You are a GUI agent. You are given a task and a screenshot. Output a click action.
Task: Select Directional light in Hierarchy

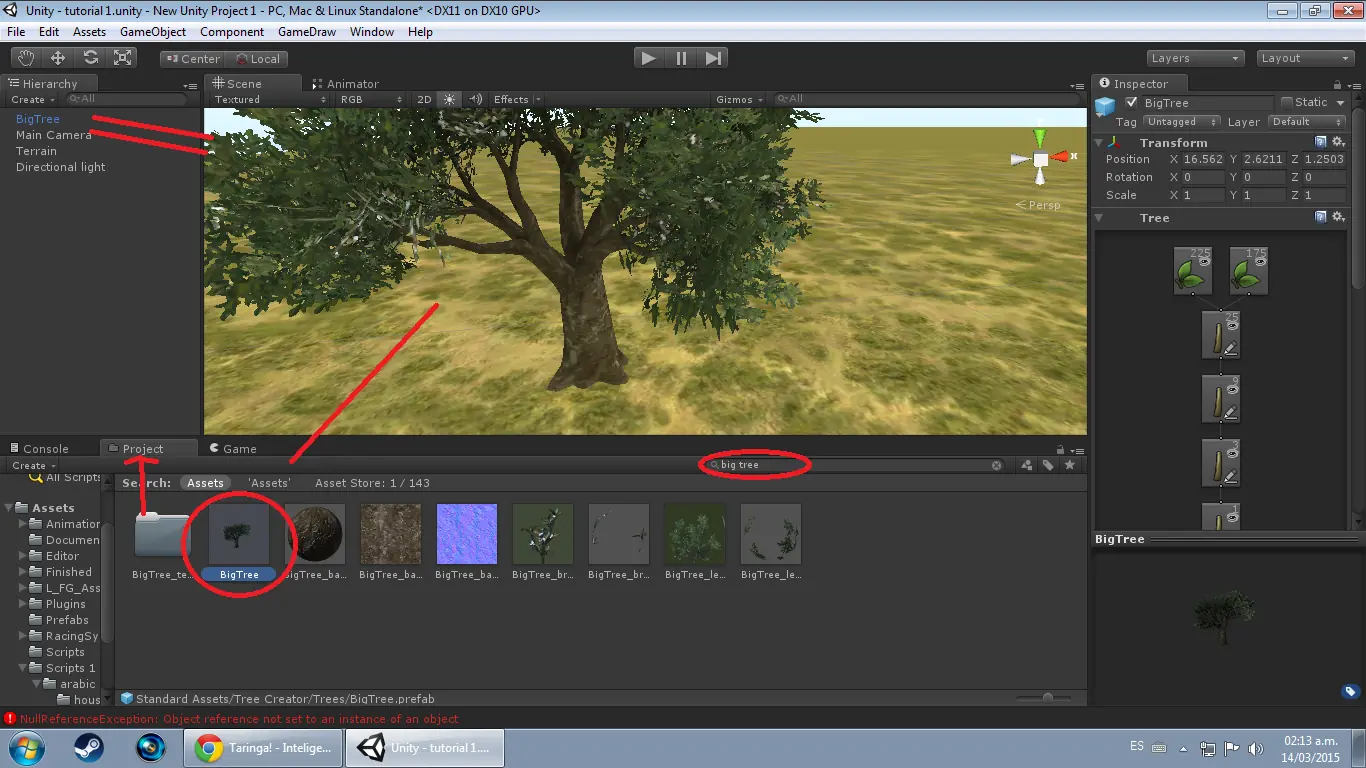click(60, 167)
